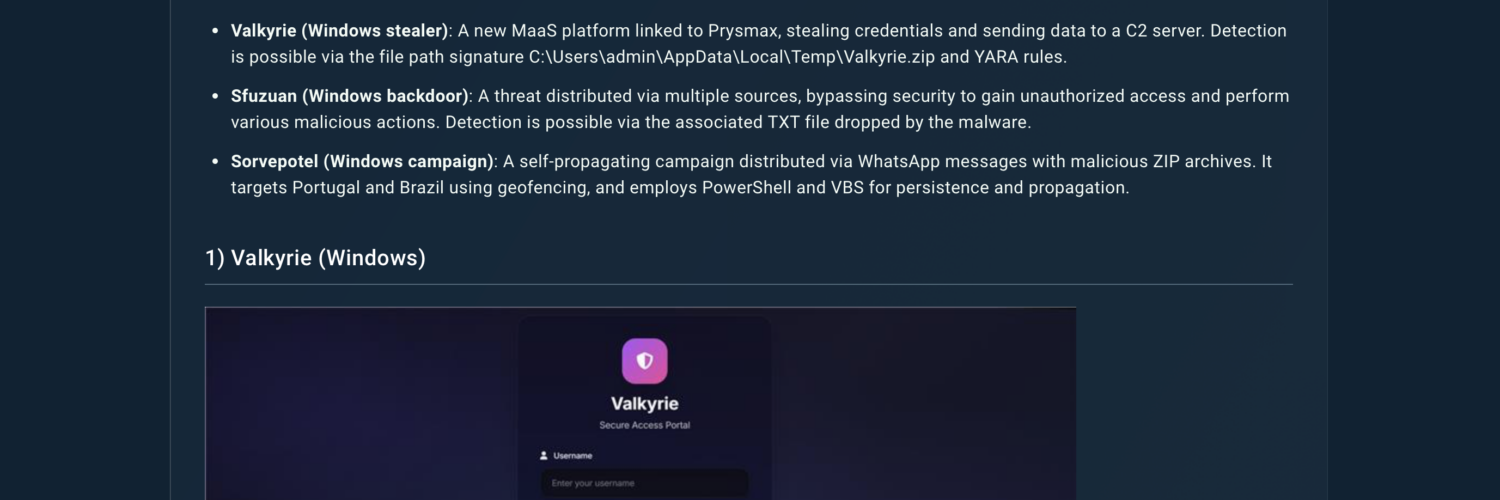Click the user icon beside Username
Screen dimensions: 1500x500
(x=544, y=456)
